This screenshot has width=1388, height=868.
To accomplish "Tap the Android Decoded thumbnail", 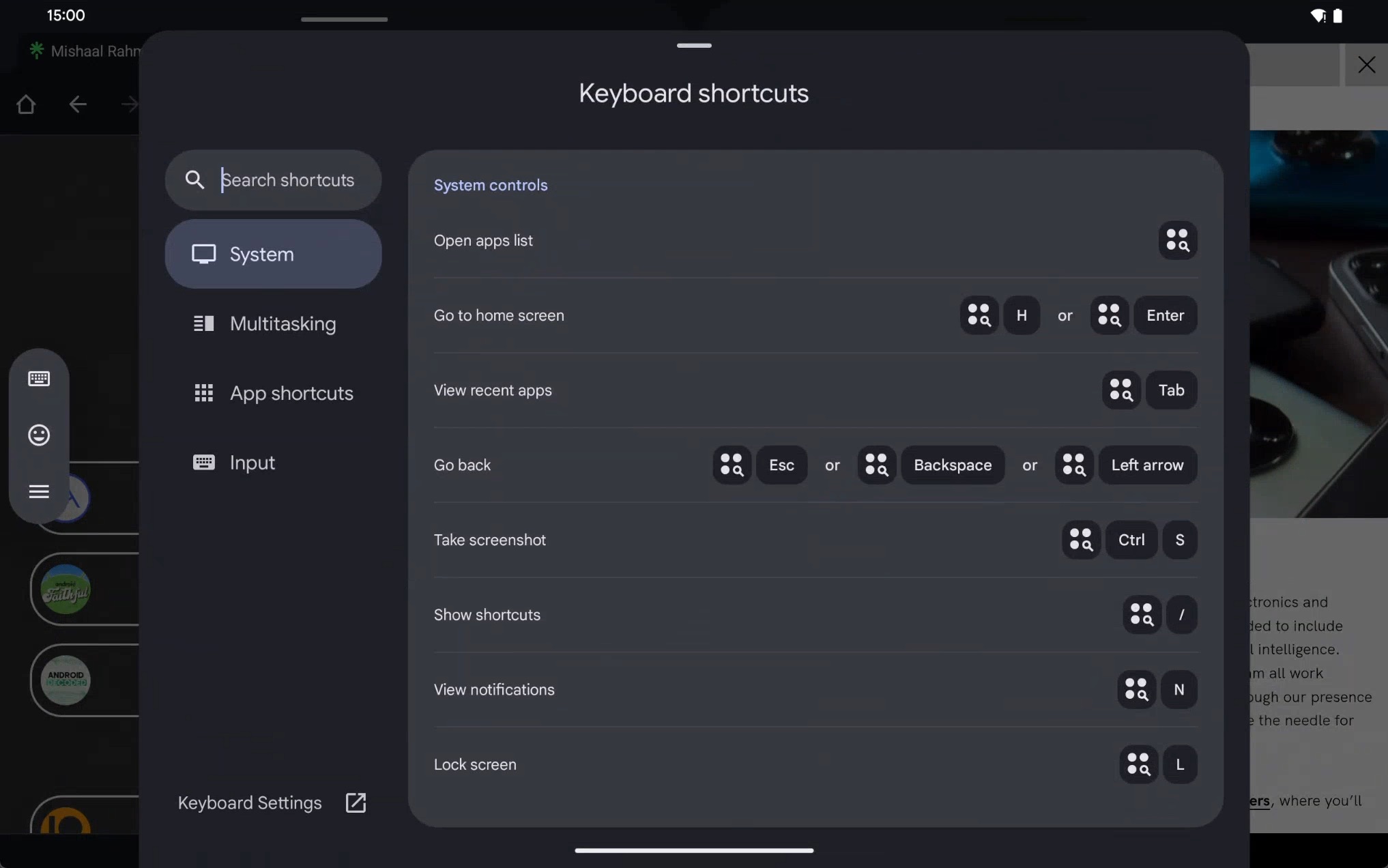I will [x=66, y=680].
